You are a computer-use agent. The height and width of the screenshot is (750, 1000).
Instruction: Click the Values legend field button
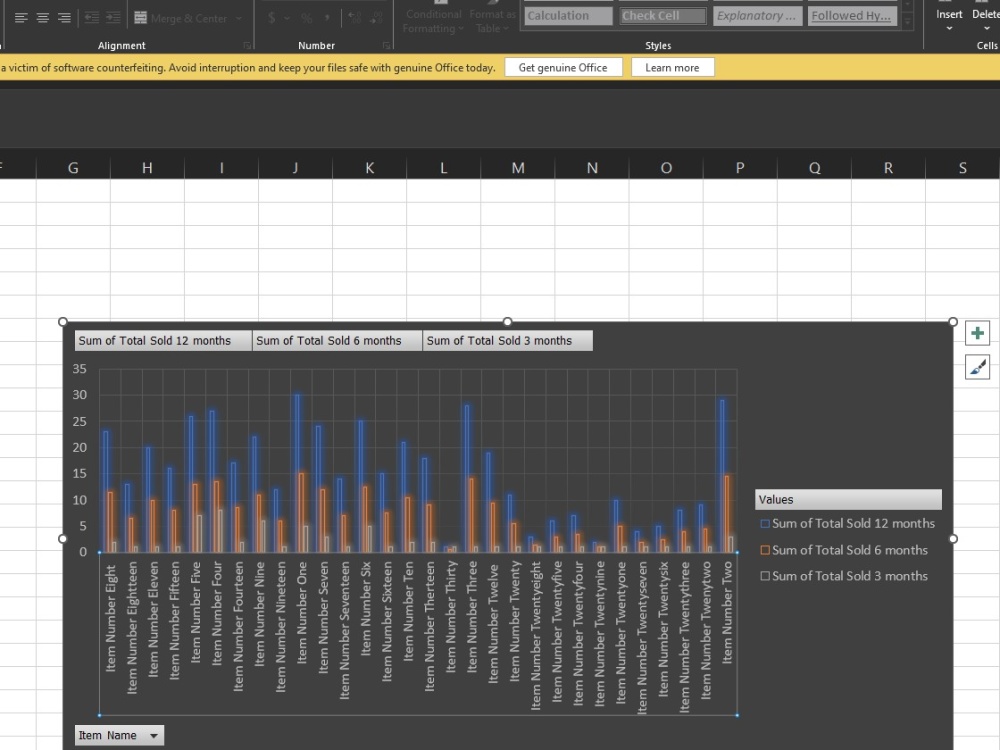click(848, 499)
